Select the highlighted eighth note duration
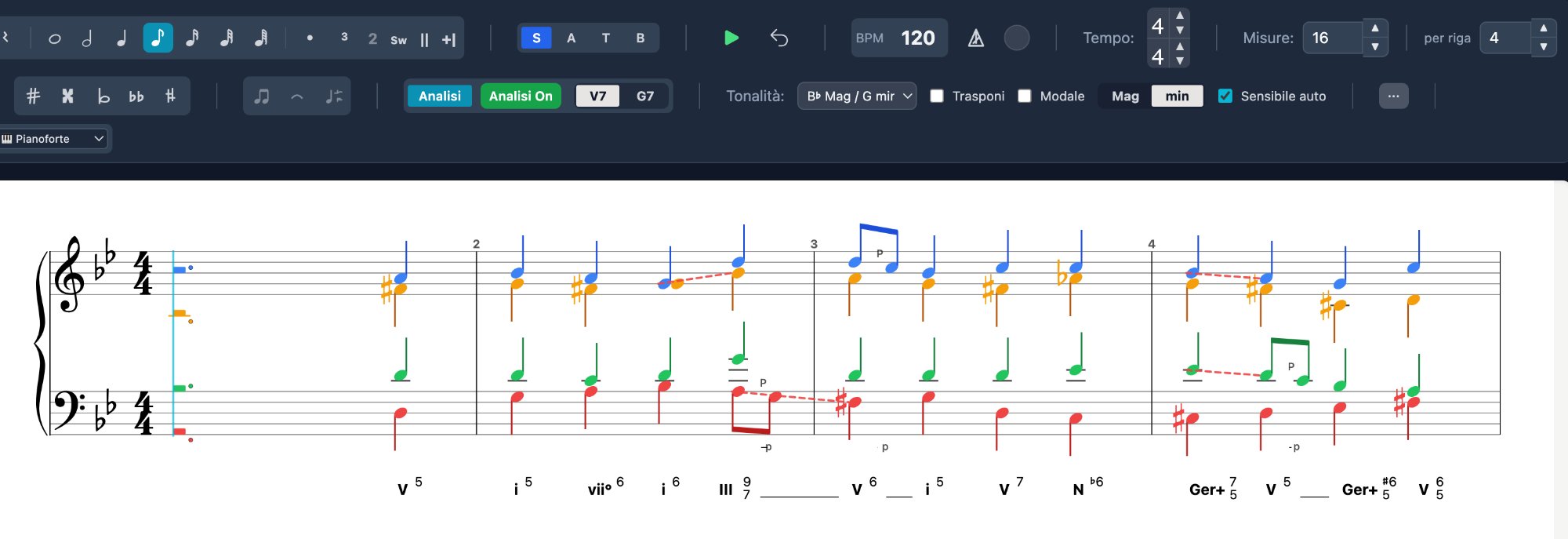The image size is (1568, 539). click(x=158, y=38)
